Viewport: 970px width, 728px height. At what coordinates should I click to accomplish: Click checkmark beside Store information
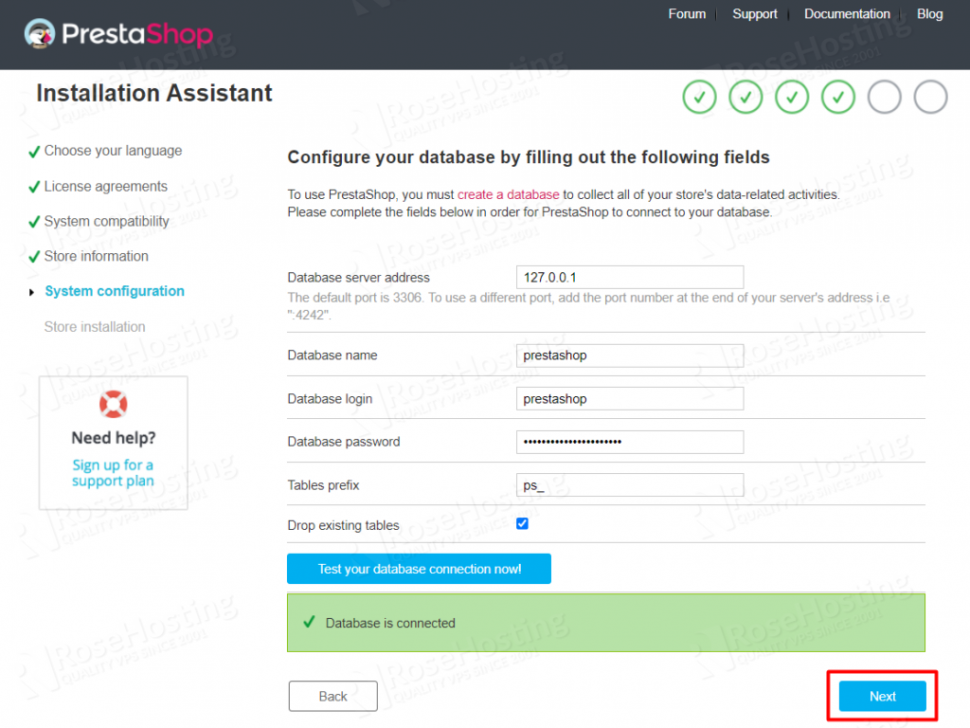[x=34, y=257]
